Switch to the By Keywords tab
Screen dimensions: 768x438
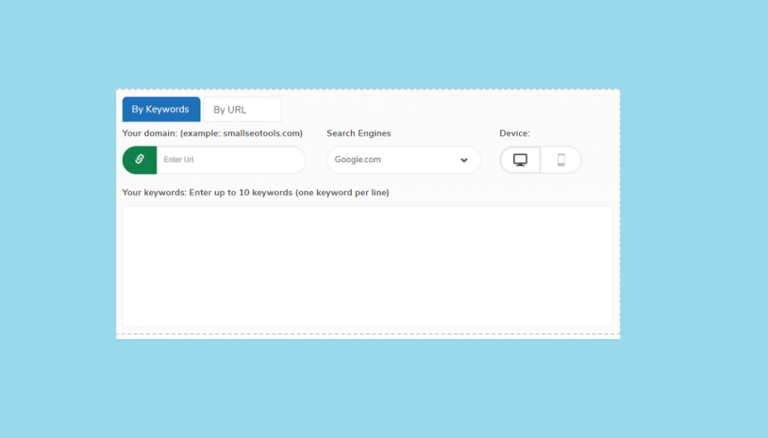161,109
